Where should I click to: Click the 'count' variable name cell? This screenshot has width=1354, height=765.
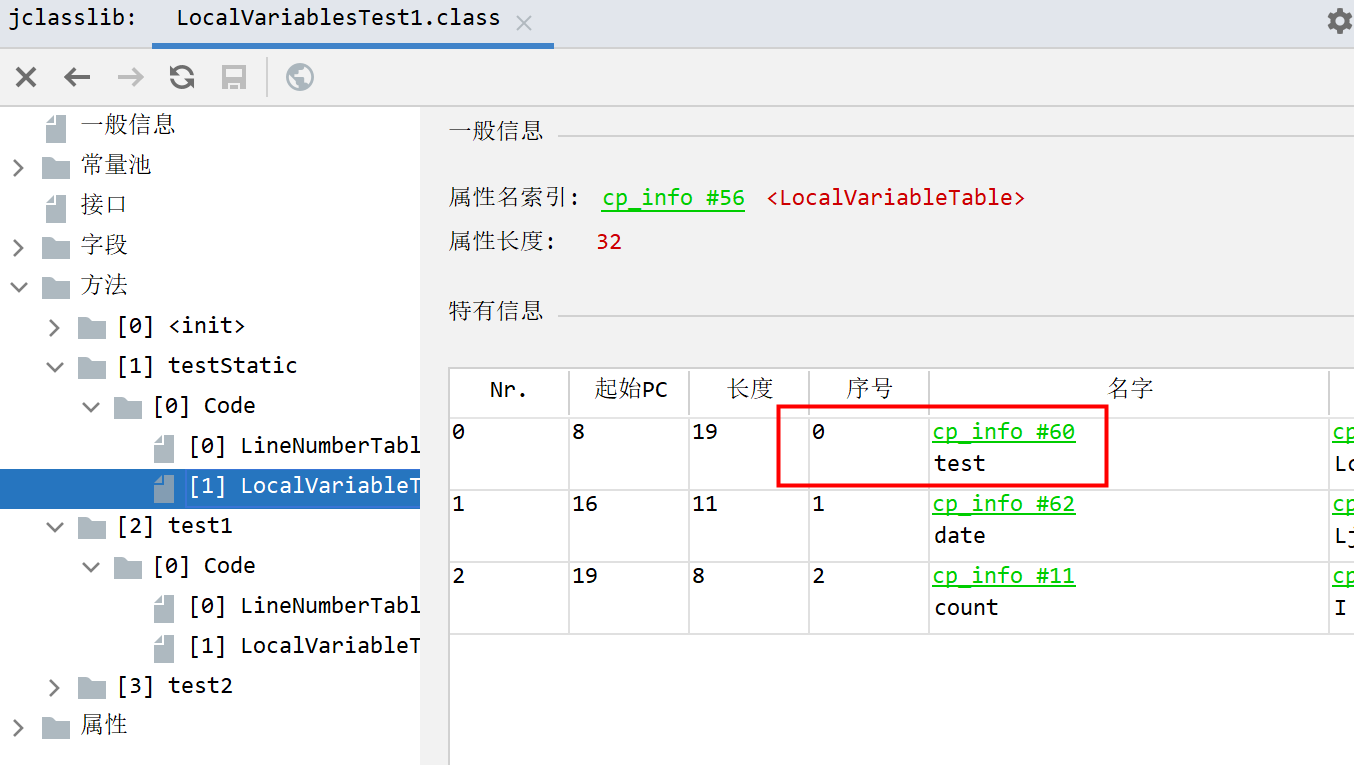point(966,608)
